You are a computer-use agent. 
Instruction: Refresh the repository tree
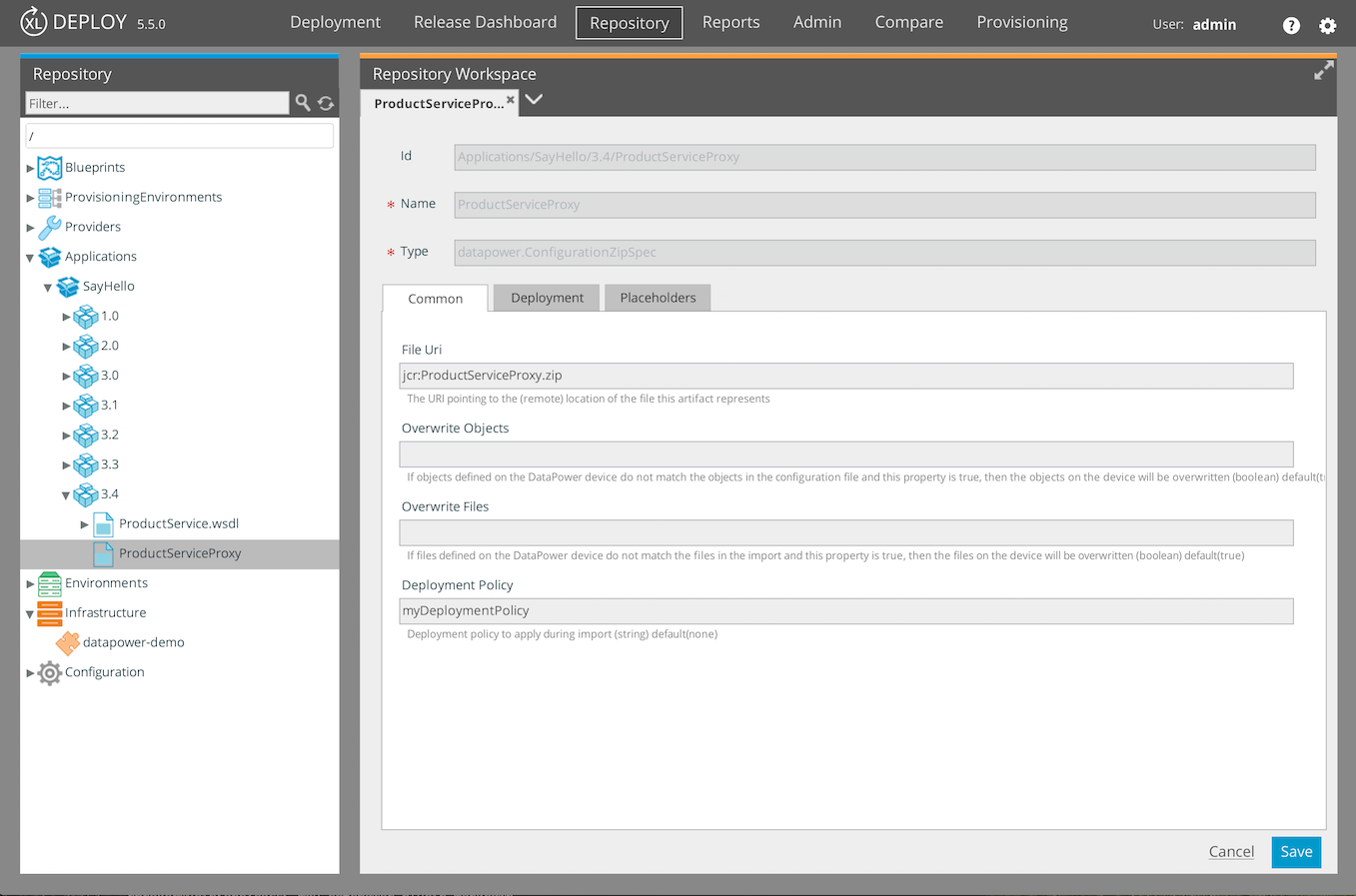pos(326,103)
